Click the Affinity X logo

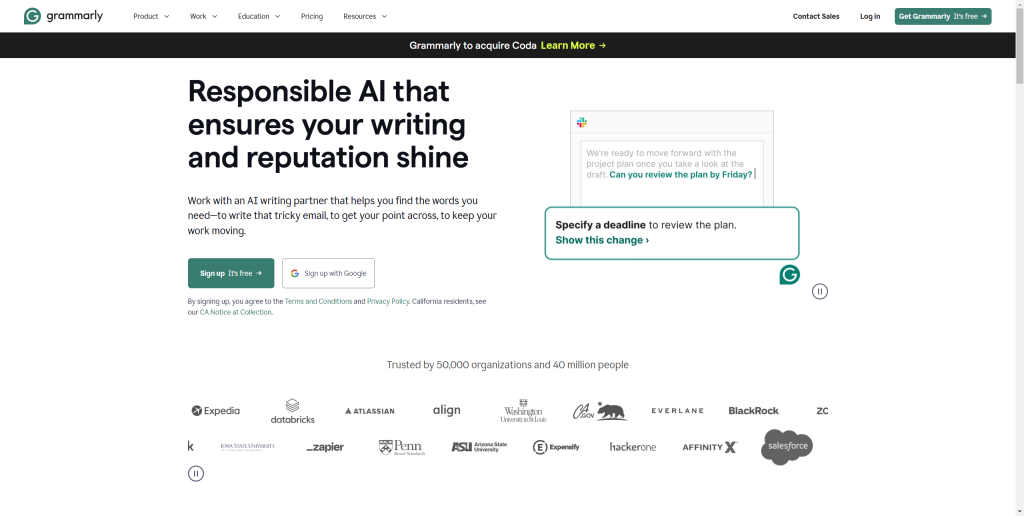(x=710, y=447)
